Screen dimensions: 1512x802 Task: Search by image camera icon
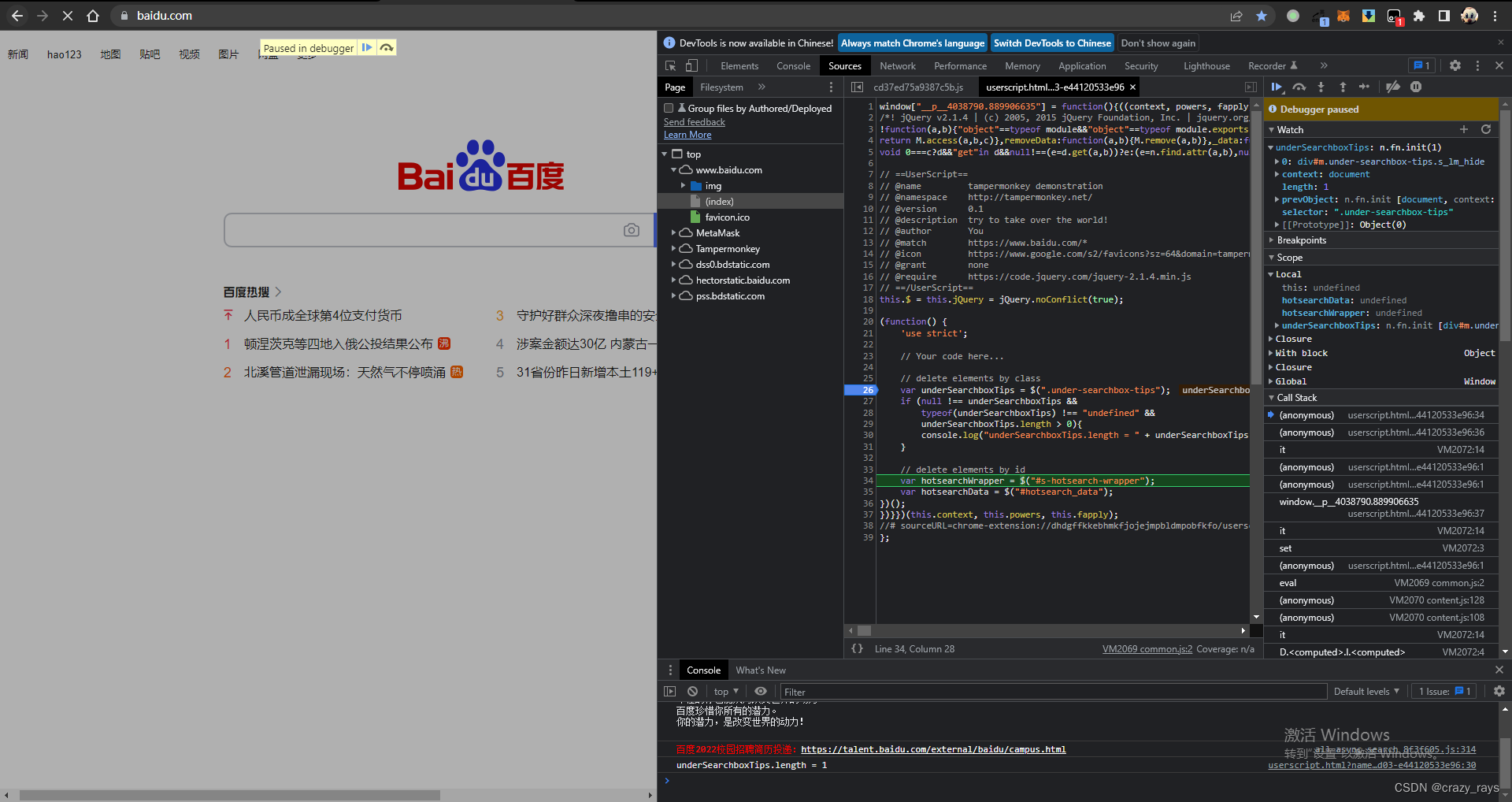632,230
